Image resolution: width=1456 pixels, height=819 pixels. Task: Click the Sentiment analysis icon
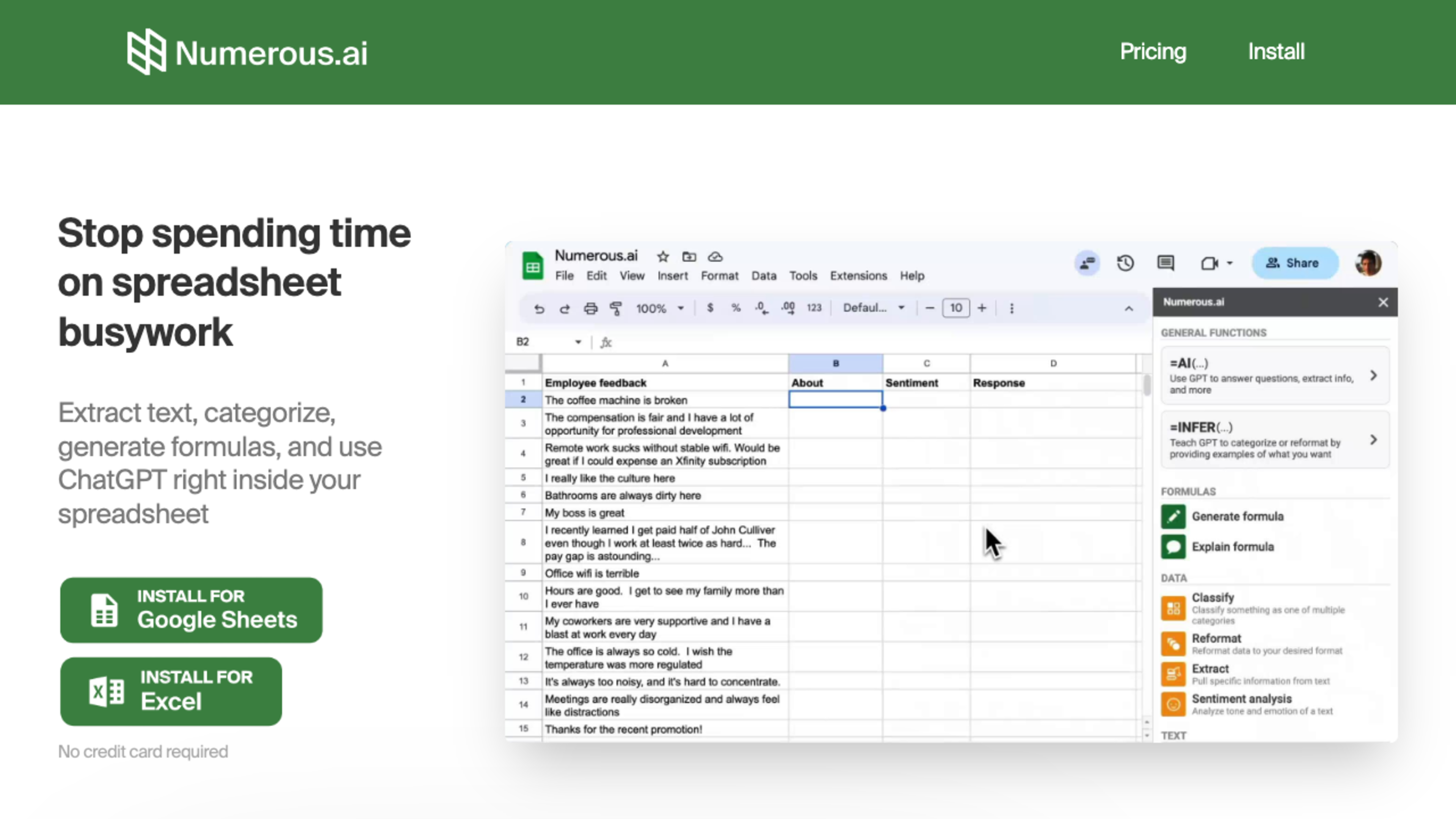click(1174, 704)
